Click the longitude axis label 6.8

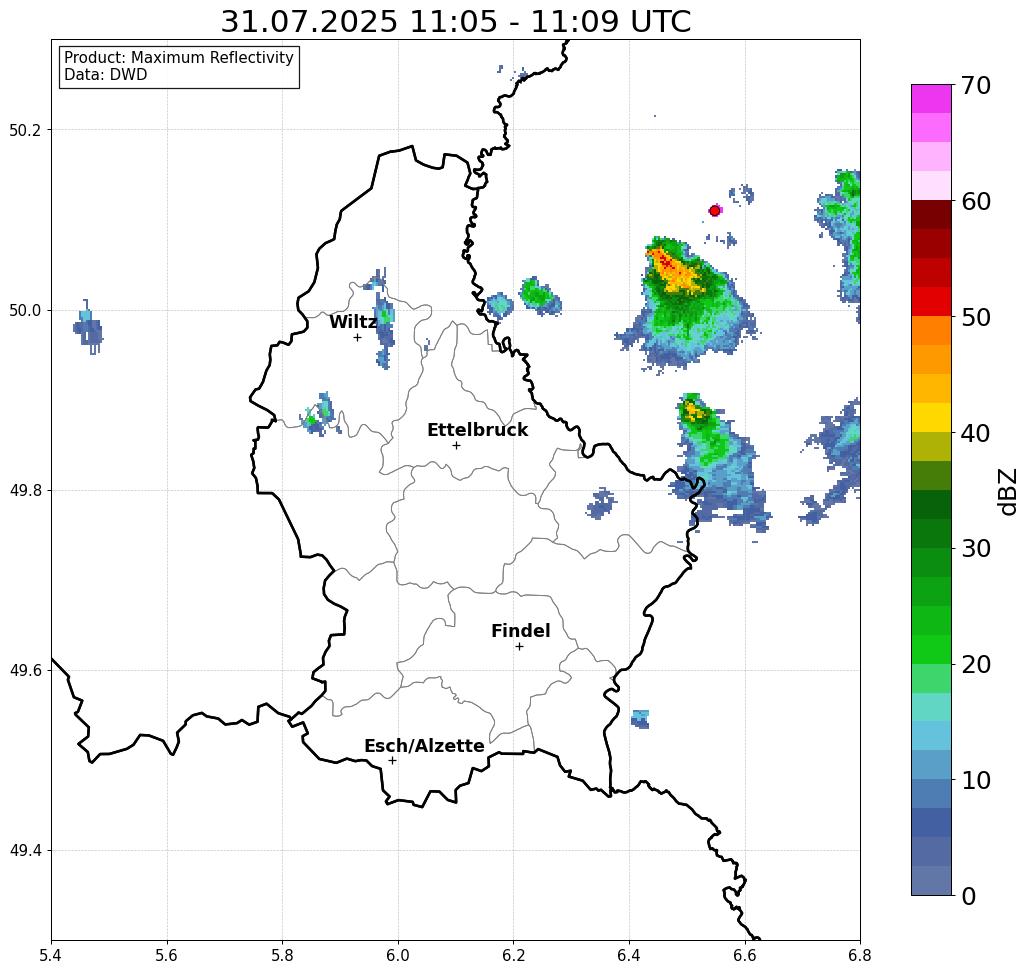point(860,955)
